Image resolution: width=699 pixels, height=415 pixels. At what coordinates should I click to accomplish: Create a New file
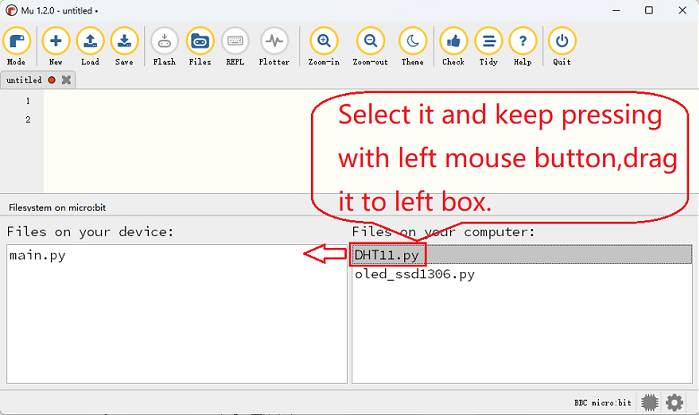point(56,46)
